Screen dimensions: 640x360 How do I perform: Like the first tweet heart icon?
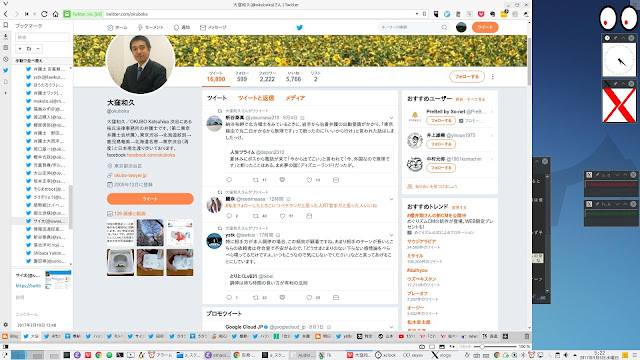tap(309, 180)
